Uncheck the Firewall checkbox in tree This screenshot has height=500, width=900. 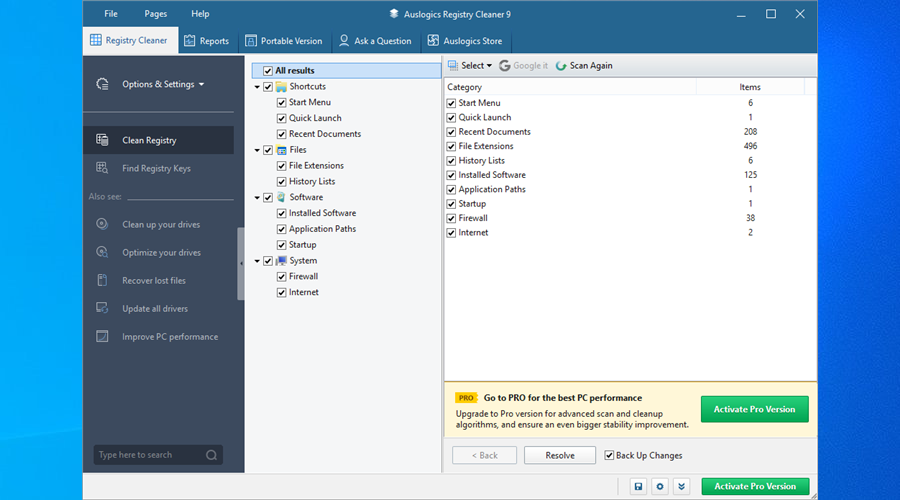(281, 276)
